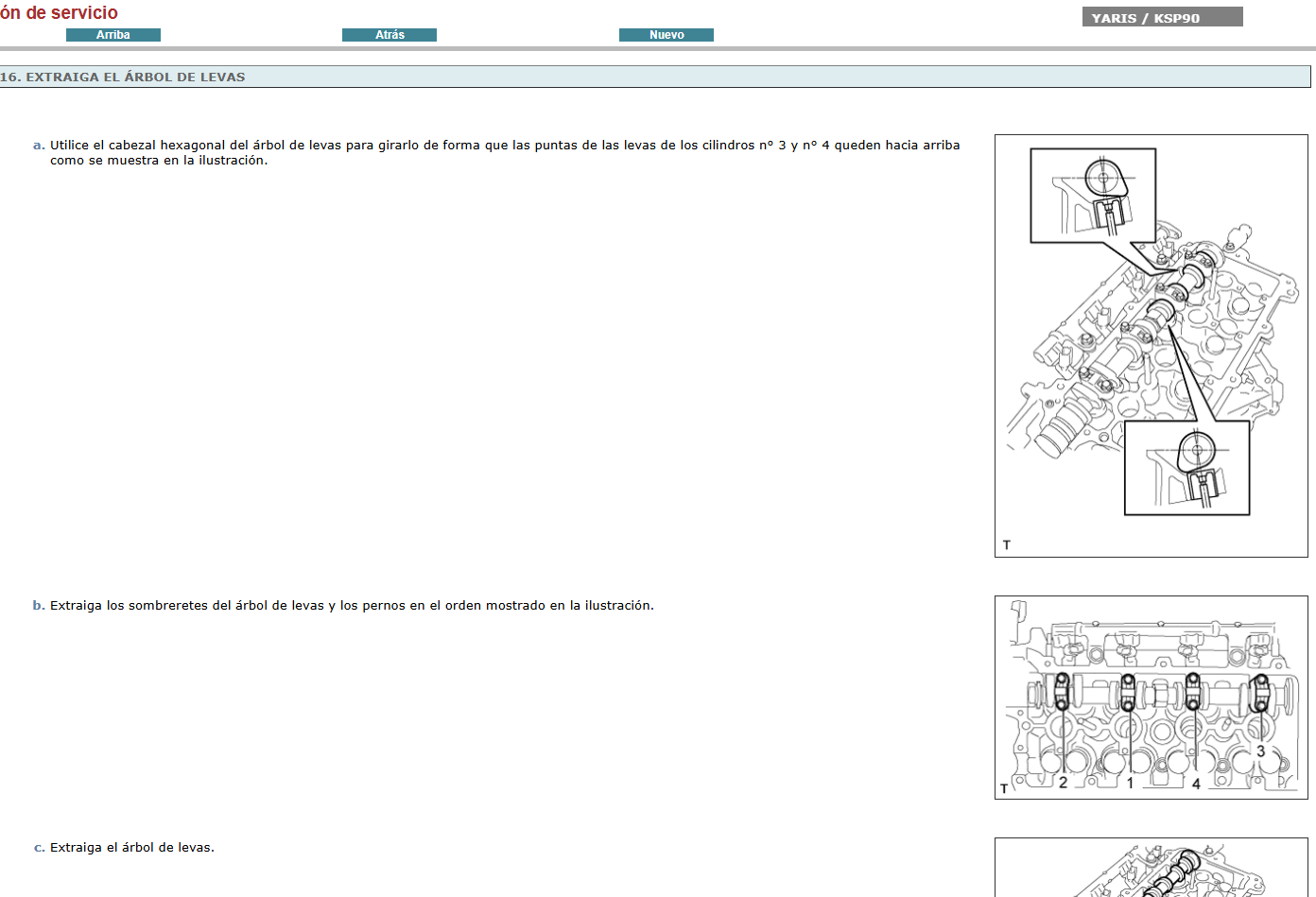Screen dimensions: 1316x897
Task: Click the 'T' mark in first illustration
Action: pos(1007,545)
